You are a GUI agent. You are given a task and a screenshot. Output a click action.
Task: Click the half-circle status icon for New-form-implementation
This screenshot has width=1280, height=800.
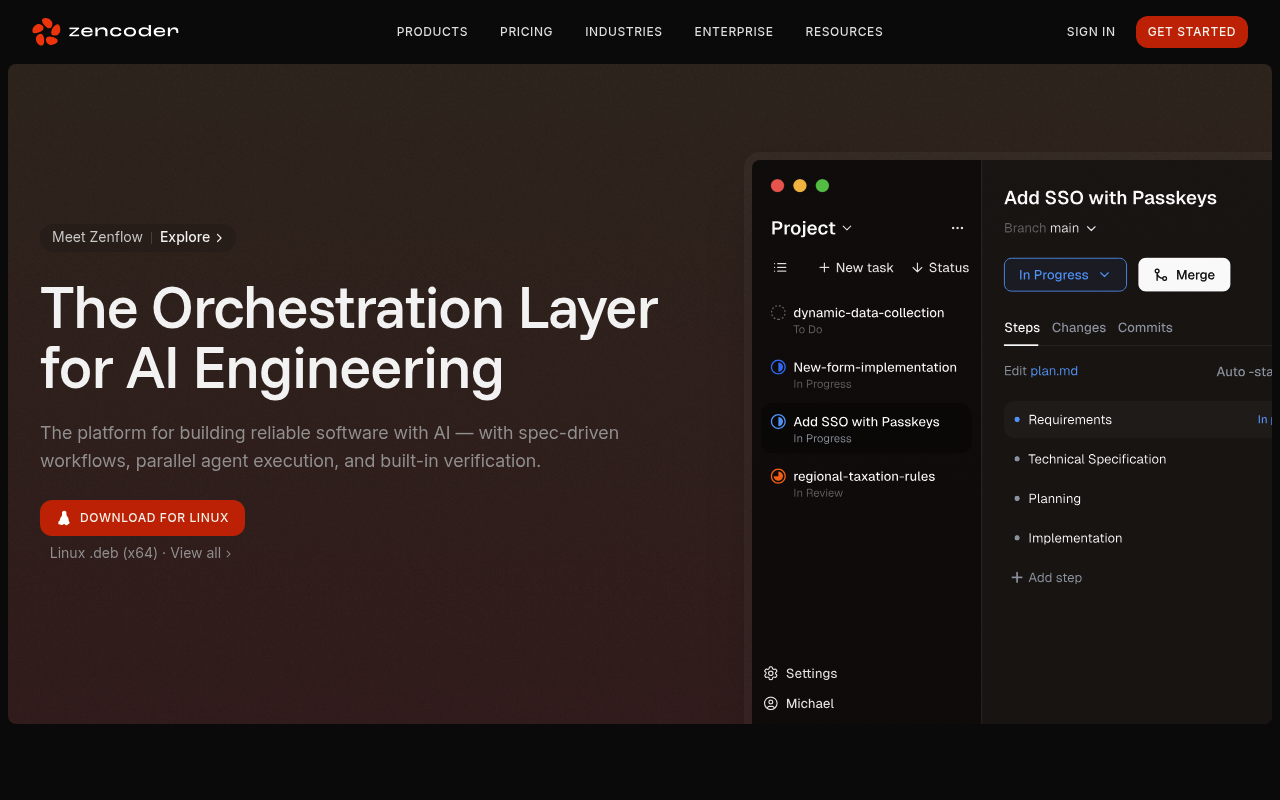click(x=778, y=368)
